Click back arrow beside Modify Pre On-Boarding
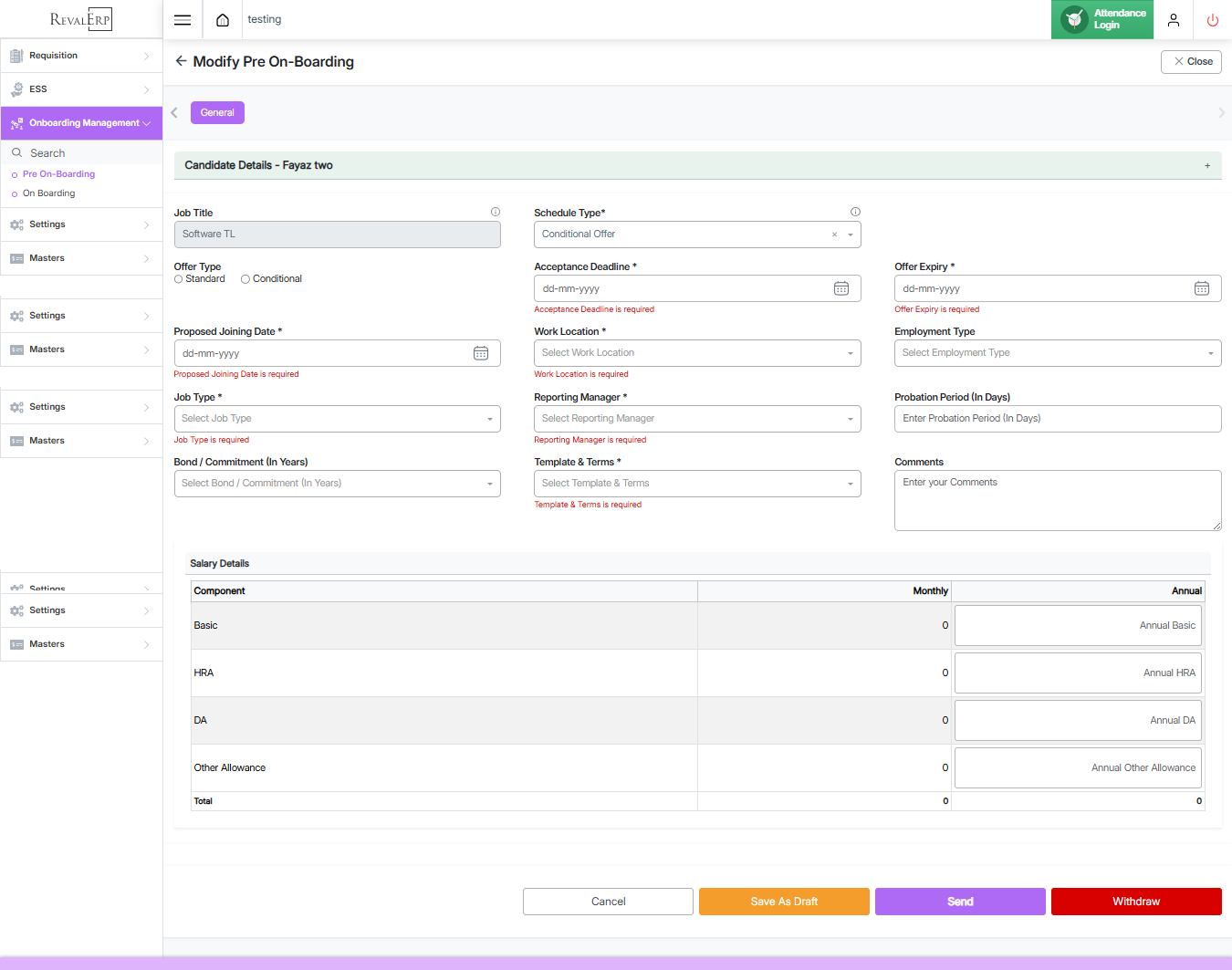1232x970 pixels. click(x=181, y=61)
